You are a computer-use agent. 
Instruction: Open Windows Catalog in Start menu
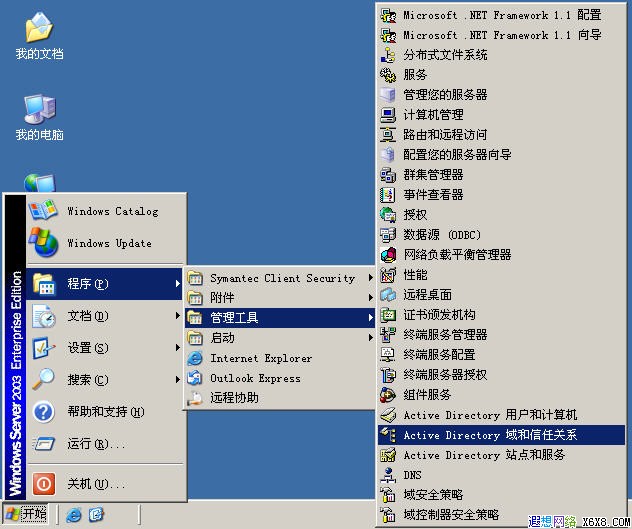[106, 211]
